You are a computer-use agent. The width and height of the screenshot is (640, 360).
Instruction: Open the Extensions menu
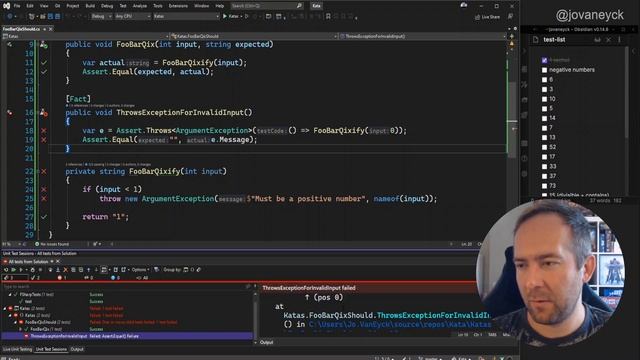click(178, 6)
